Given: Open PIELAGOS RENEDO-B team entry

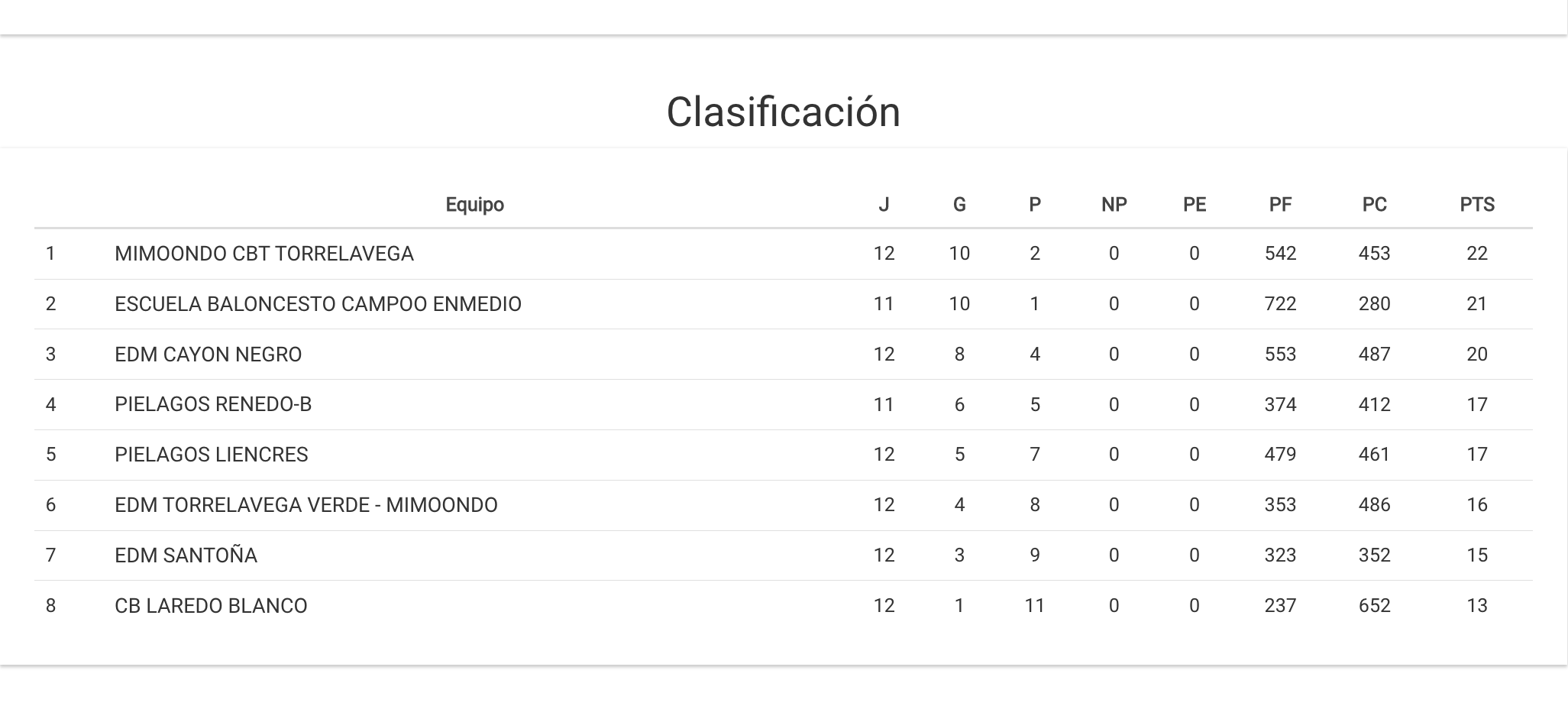Looking at the screenshot, I should [x=213, y=404].
